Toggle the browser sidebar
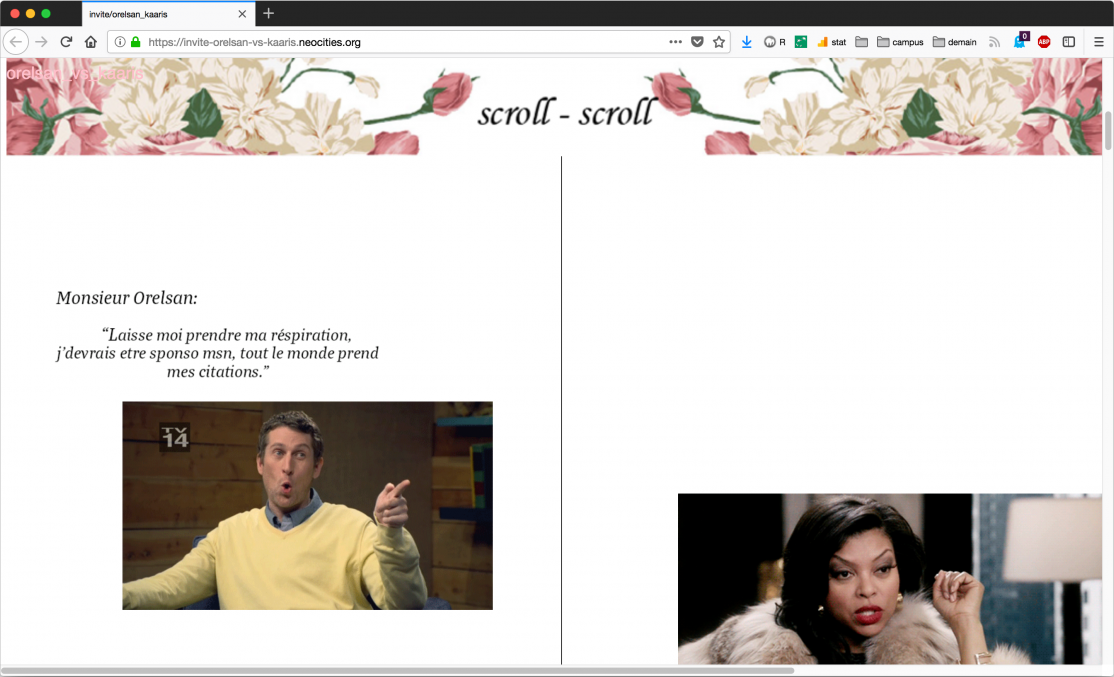 pos(1069,42)
